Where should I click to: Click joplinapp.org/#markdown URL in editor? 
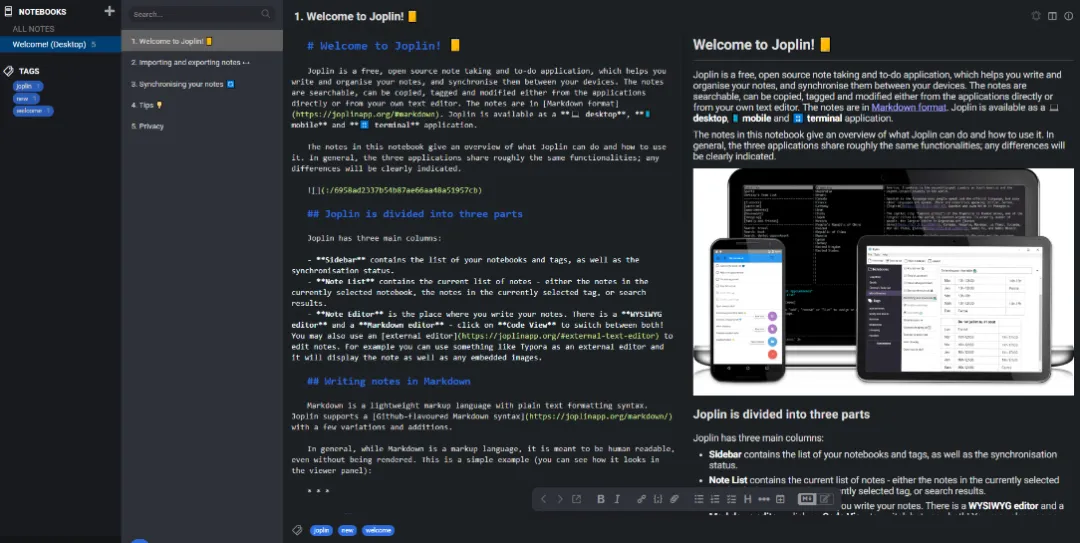click(x=366, y=114)
